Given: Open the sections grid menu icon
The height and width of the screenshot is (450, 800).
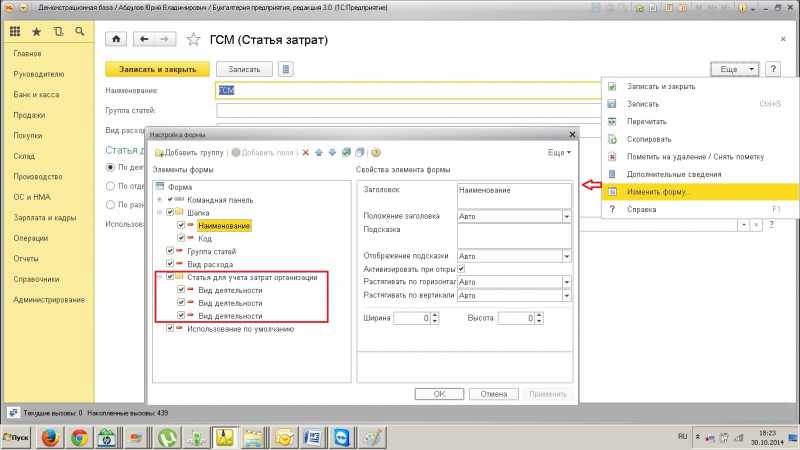Looking at the screenshot, I should pos(15,32).
